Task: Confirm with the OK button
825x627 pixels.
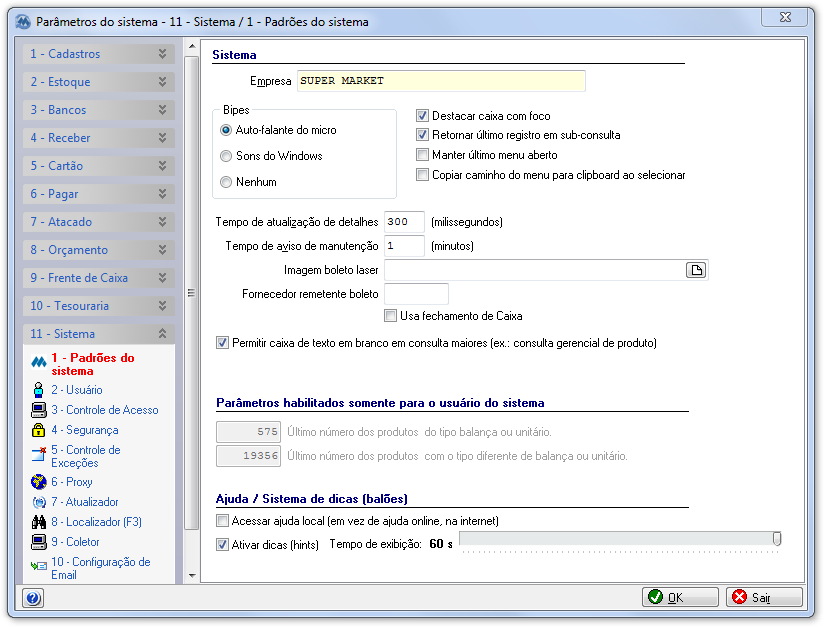Action: (680, 597)
